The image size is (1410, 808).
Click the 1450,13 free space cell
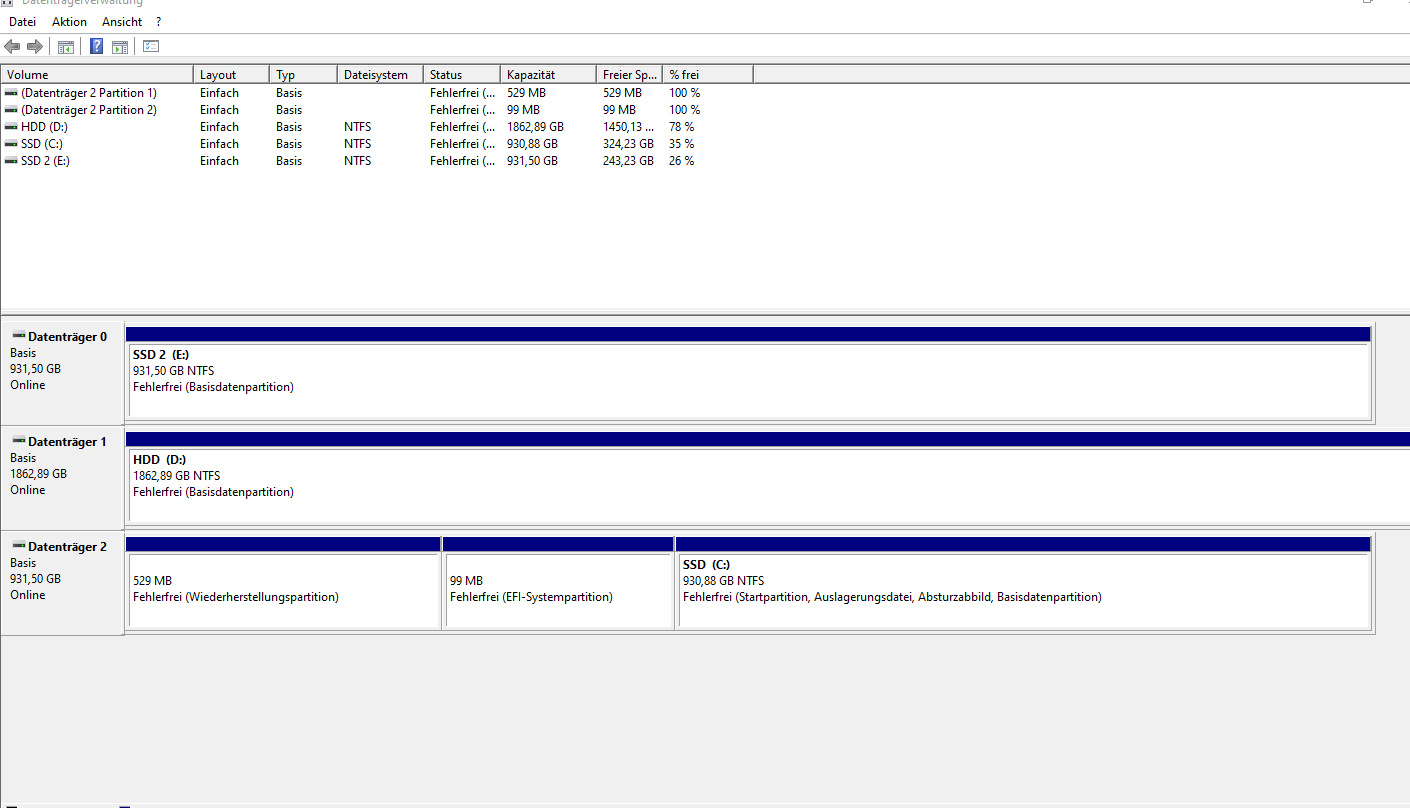pos(629,127)
